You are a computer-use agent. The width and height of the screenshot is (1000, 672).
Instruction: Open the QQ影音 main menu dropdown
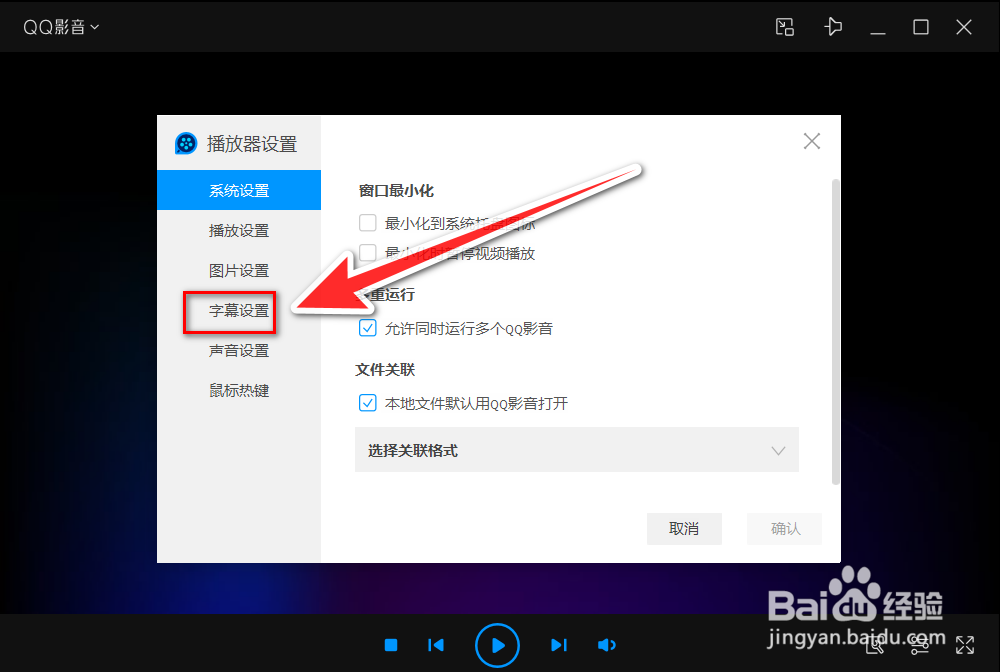tap(61, 27)
